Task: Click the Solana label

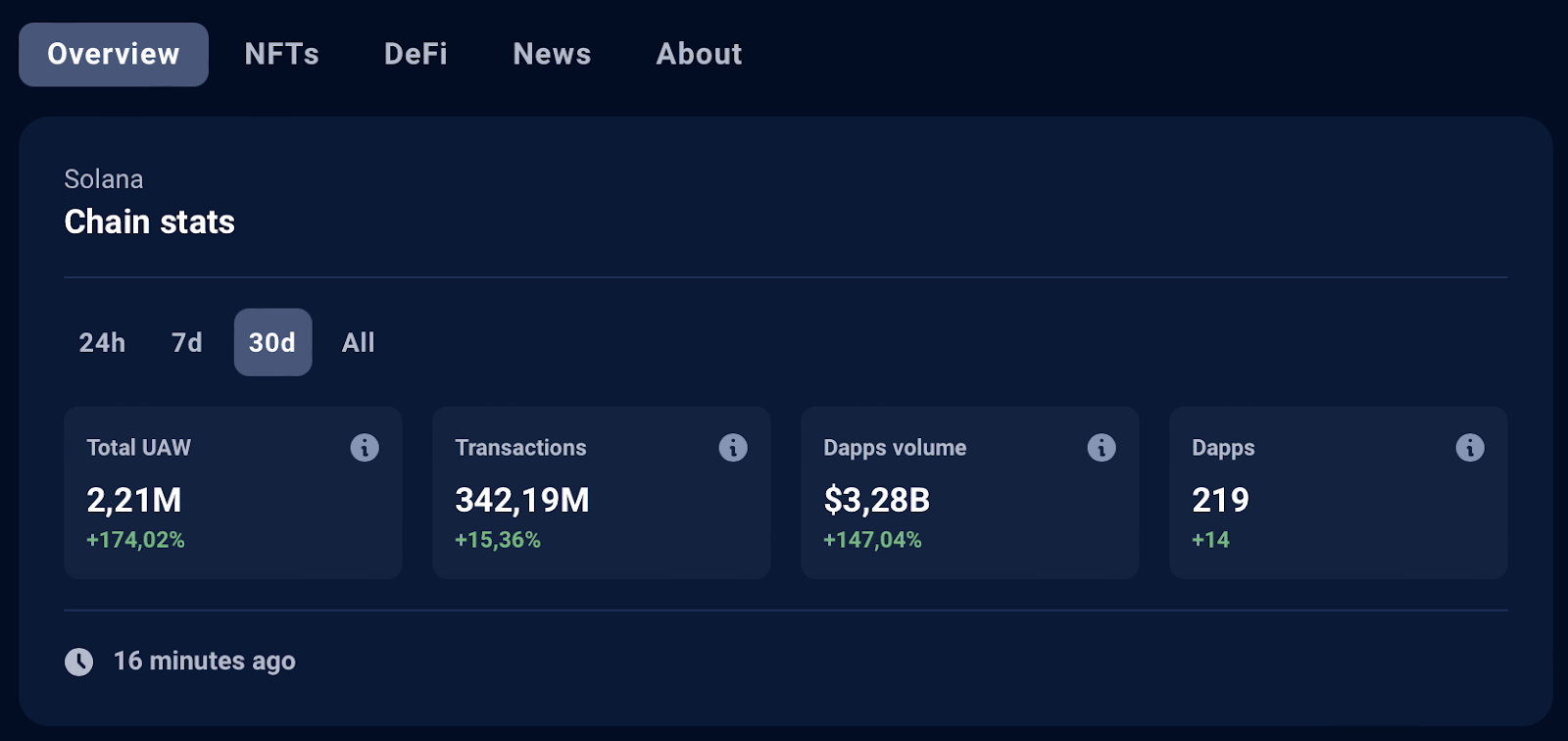Action: [104, 179]
